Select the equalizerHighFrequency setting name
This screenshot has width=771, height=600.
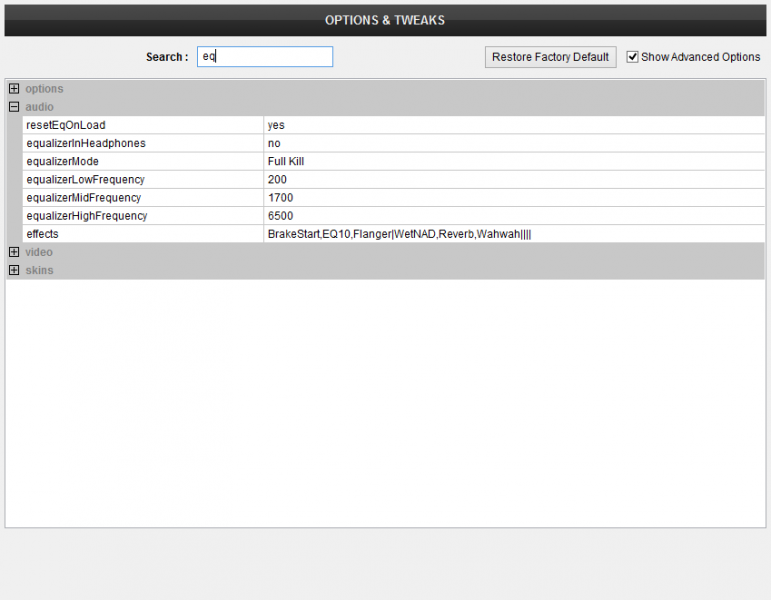[87, 216]
